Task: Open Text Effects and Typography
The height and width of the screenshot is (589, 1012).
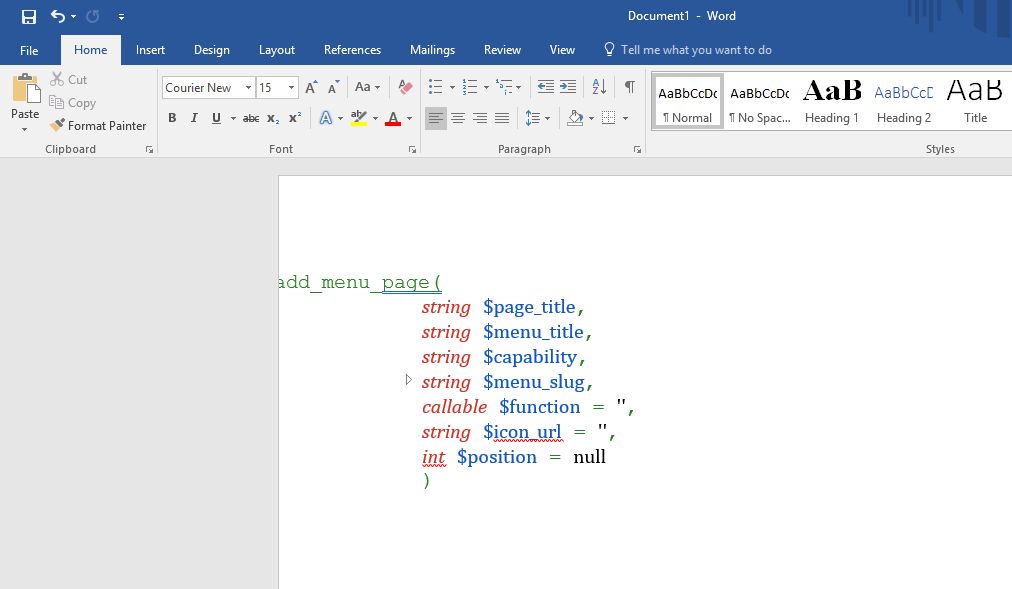Action: [326, 118]
